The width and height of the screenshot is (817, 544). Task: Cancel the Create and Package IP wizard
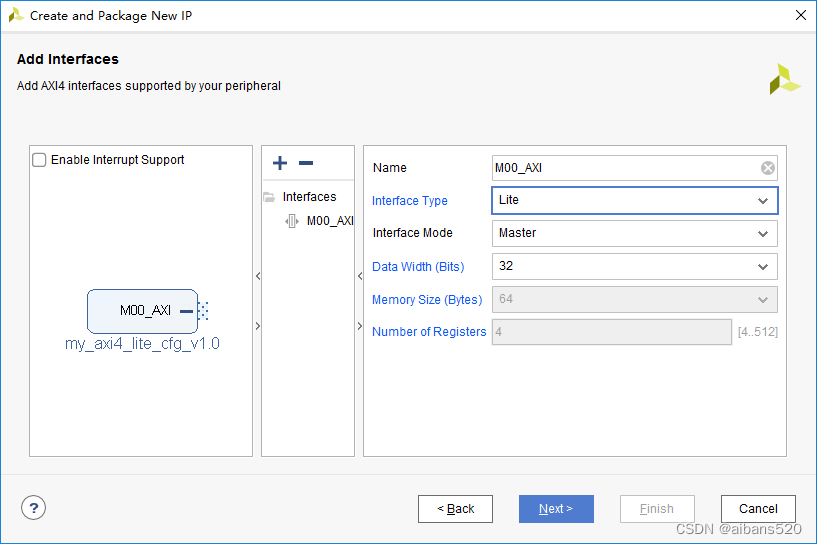[758, 509]
